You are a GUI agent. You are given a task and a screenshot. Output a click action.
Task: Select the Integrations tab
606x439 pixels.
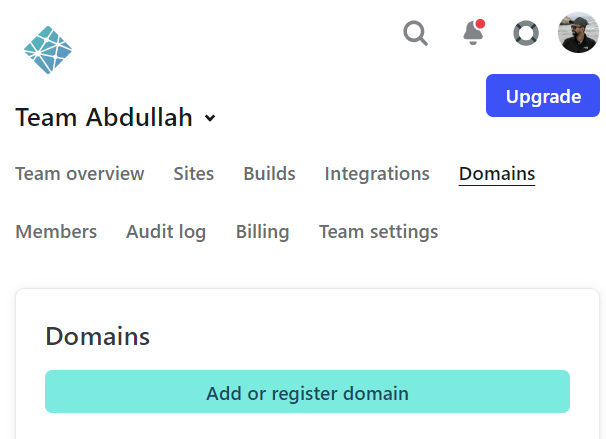coord(377,174)
